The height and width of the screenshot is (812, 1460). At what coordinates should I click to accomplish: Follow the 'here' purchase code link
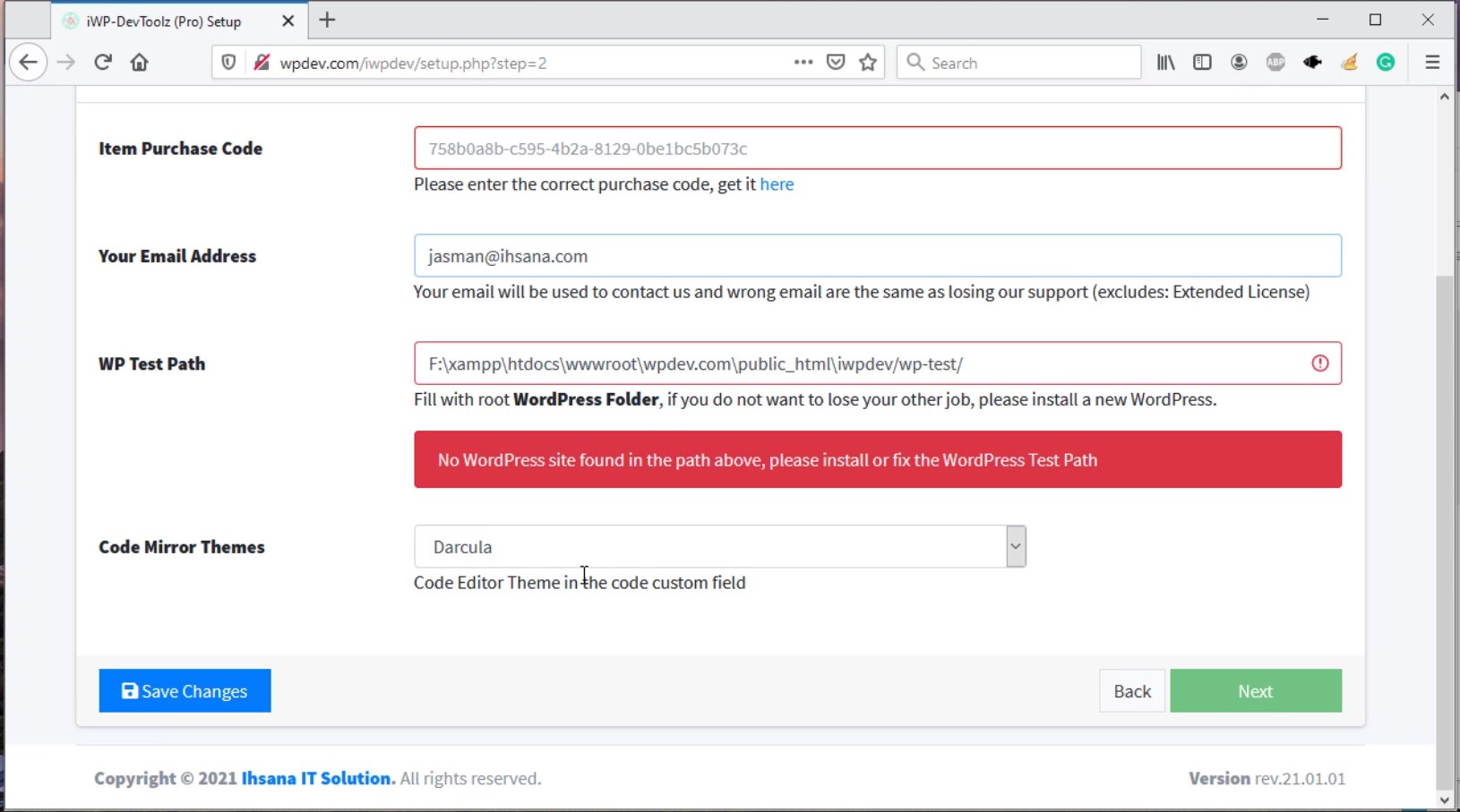(x=777, y=184)
